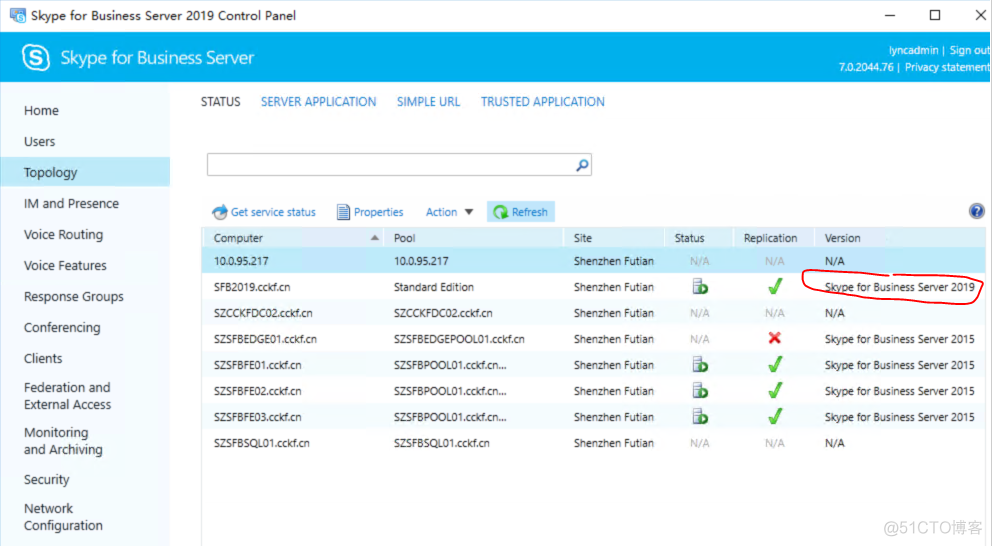Click status icon for SFB2019.cckf.cn

coord(700,287)
